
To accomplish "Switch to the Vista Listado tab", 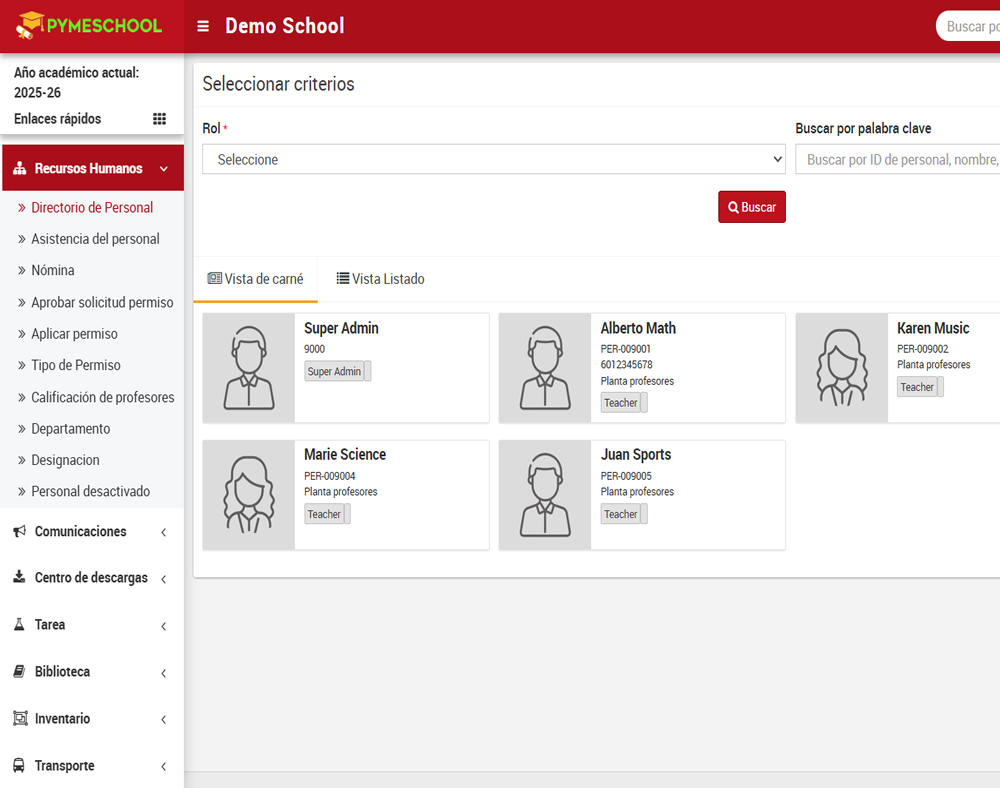I will click(380, 279).
